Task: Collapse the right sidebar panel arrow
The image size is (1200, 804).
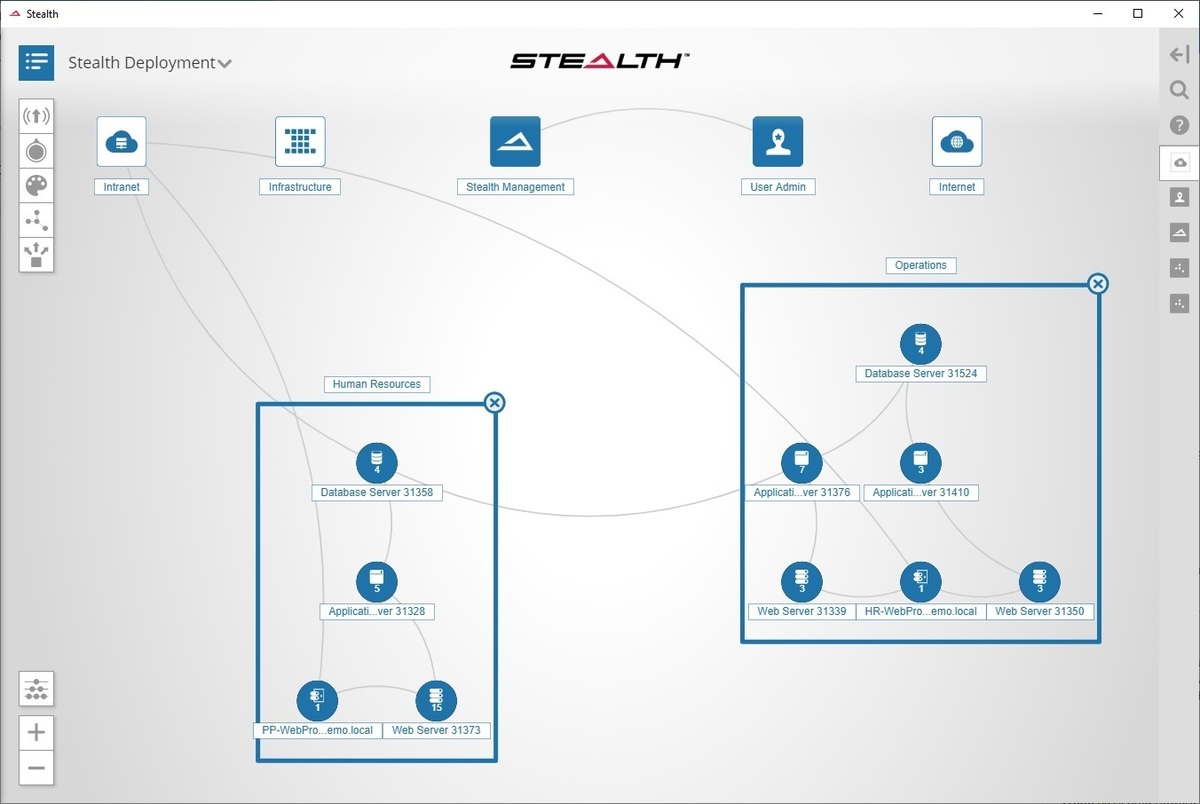Action: 1179,56
